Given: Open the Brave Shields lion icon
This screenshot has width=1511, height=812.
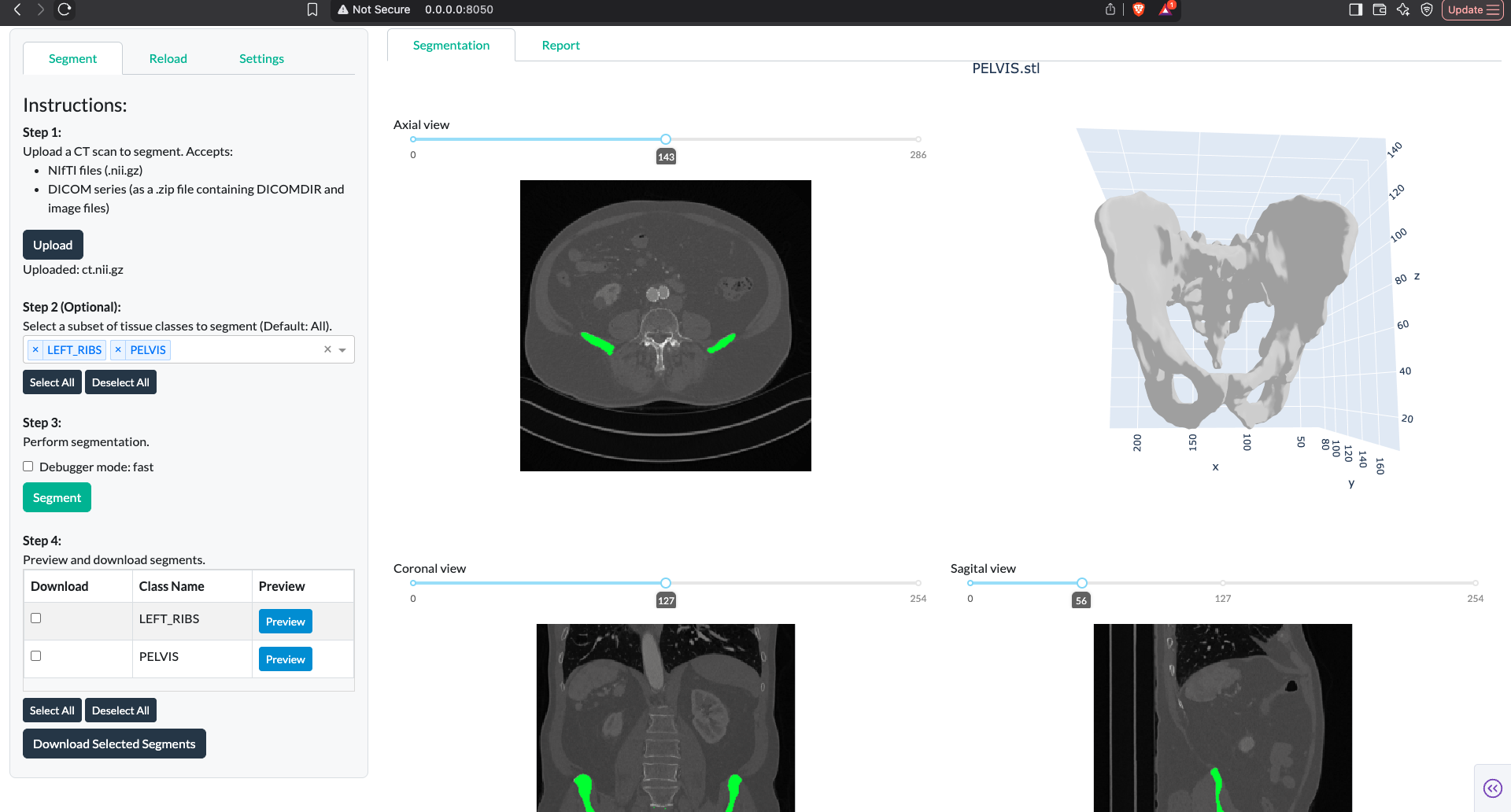Looking at the screenshot, I should (1138, 9).
